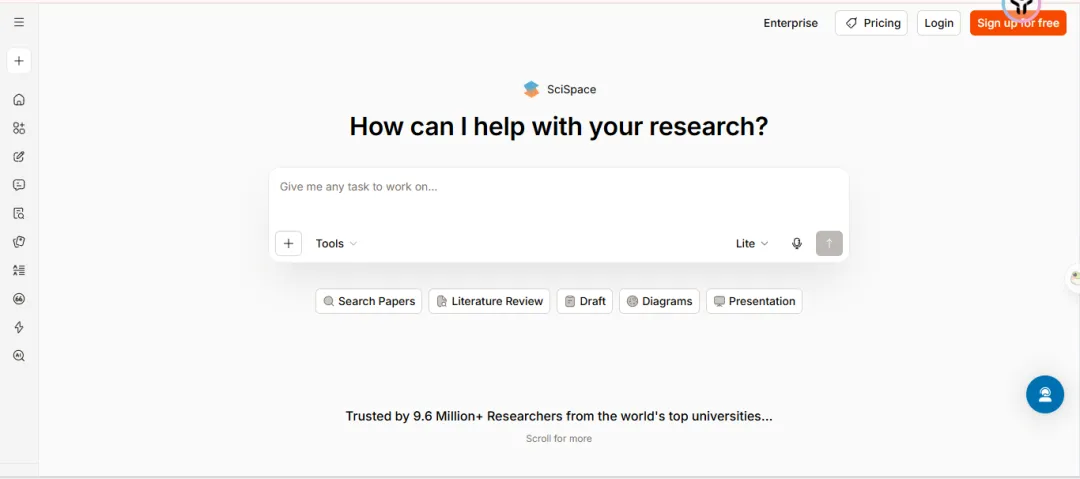The width and height of the screenshot is (1080, 479).
Task: Start a new chat with the sidebar plus button
Action: click(19, 61)
